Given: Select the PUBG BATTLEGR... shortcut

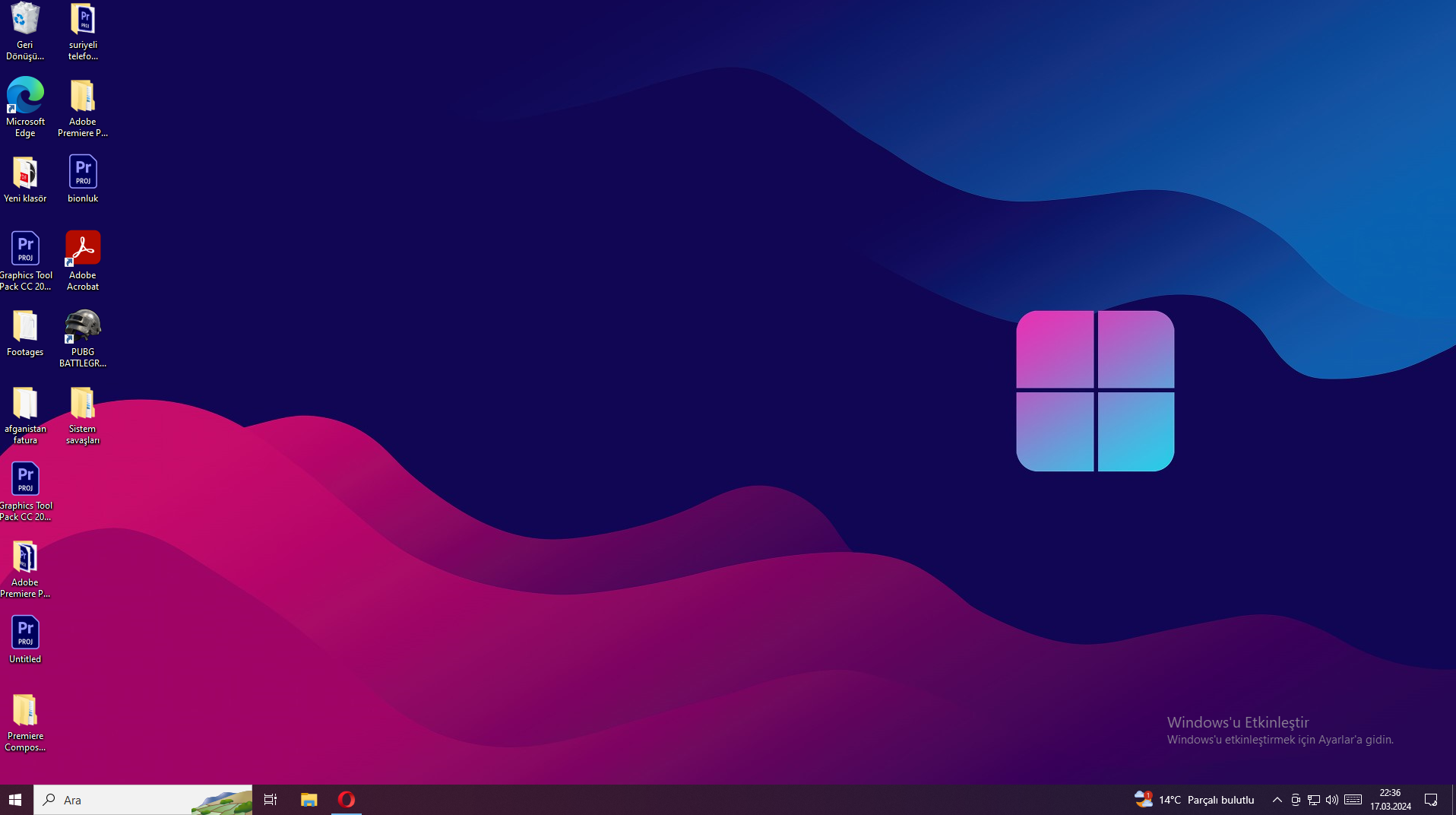Looking at the screenshot, I should pyautogui.click(x=83, y=338).
